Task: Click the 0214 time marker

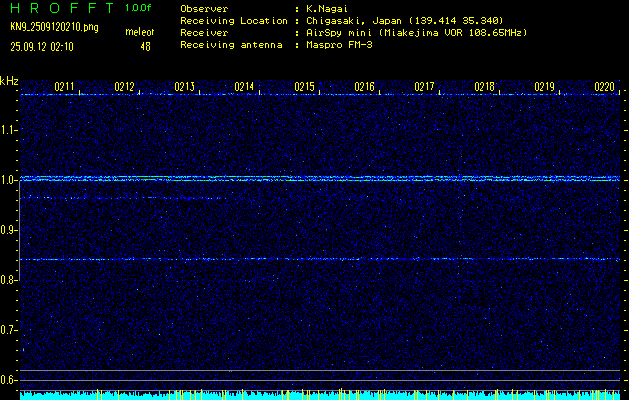Action: (244, 87)
